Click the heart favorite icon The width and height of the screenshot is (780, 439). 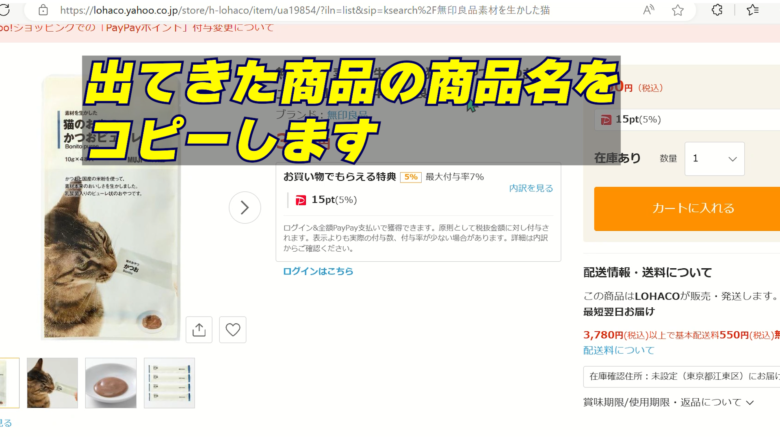[232, 330]
